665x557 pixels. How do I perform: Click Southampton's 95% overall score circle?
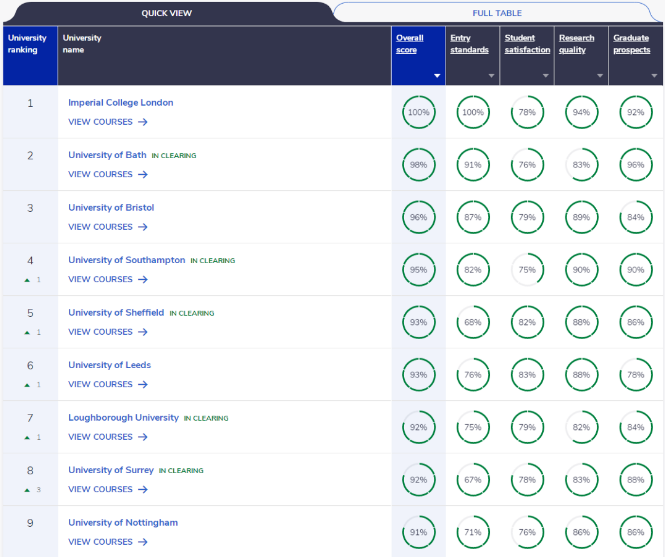point(419,270)
